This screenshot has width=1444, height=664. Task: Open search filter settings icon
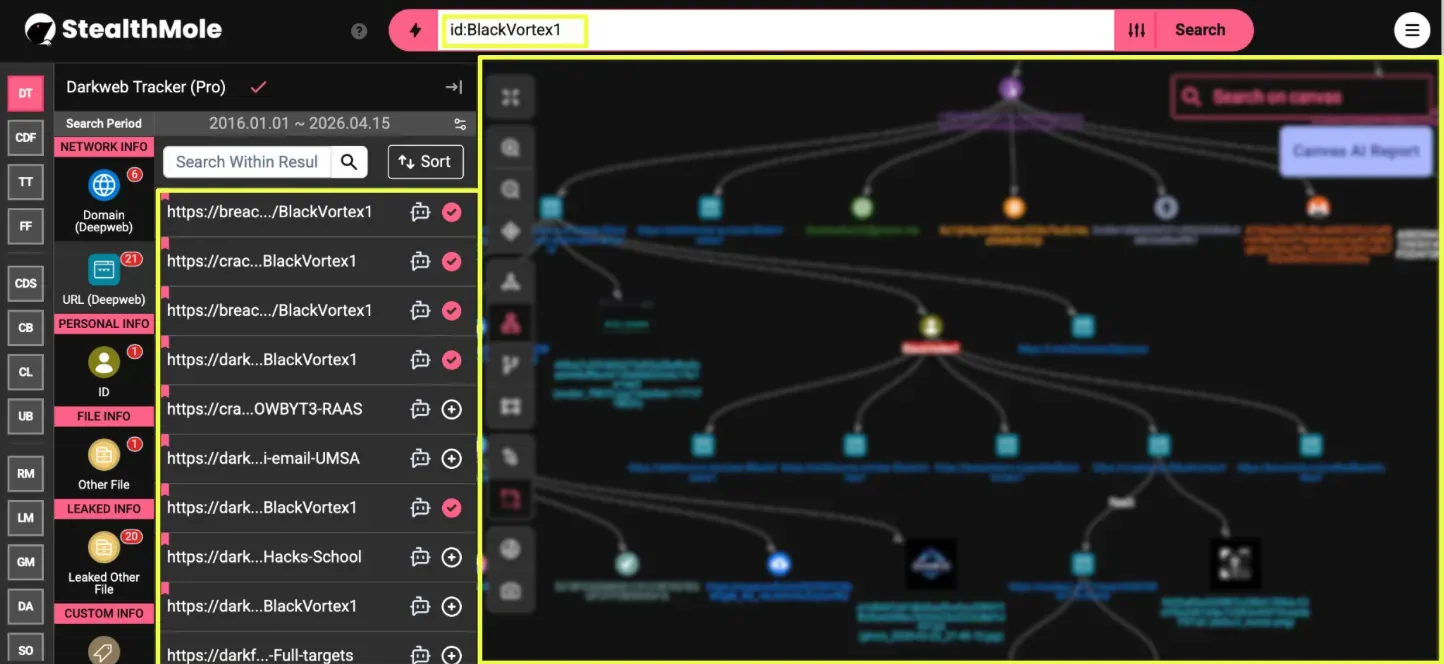1136,30
